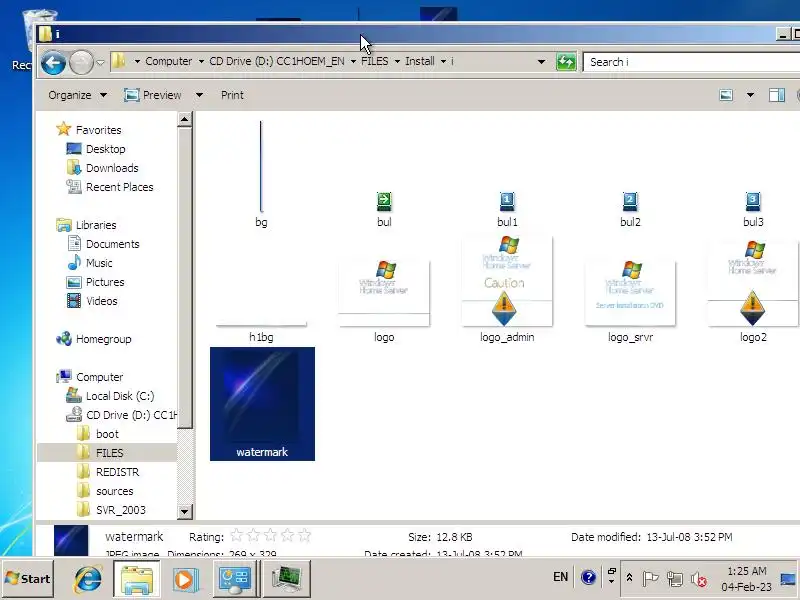Go back with the blue Back arrow

click(x=53, y=63)
